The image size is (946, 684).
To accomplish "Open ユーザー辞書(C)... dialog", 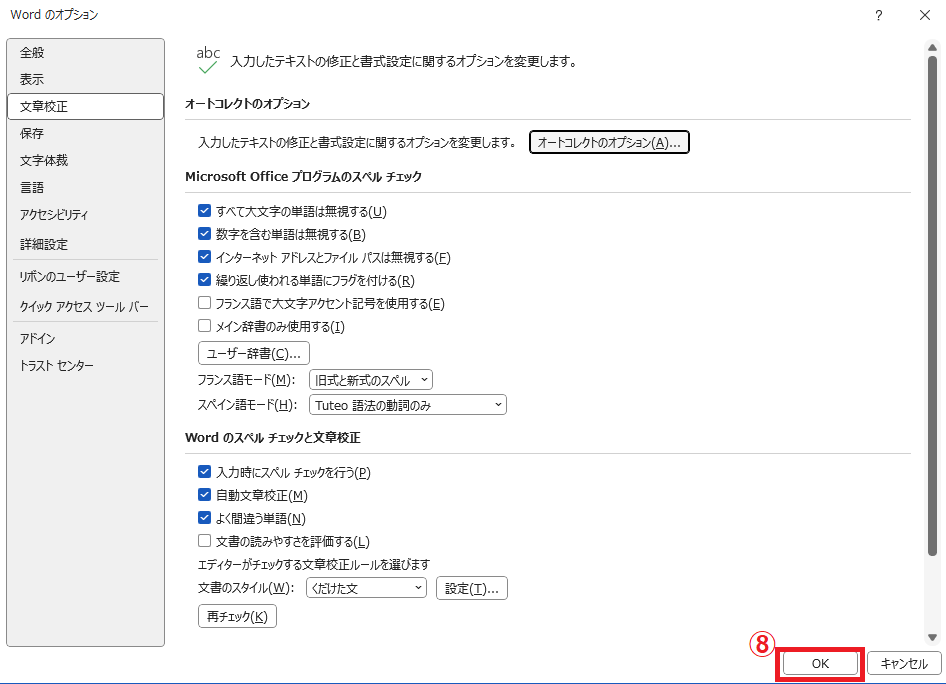I will tap(253, 353).
